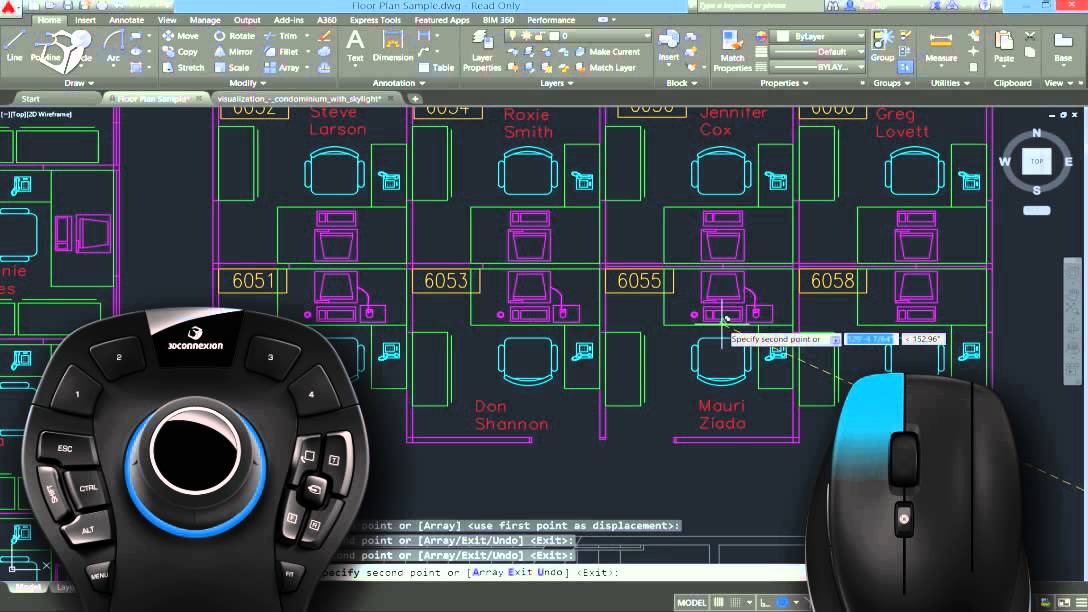The height and width of the screenshot is (612, 1088).
Task: Toggle MODEL space button in status bar
Action: (691, 602)
